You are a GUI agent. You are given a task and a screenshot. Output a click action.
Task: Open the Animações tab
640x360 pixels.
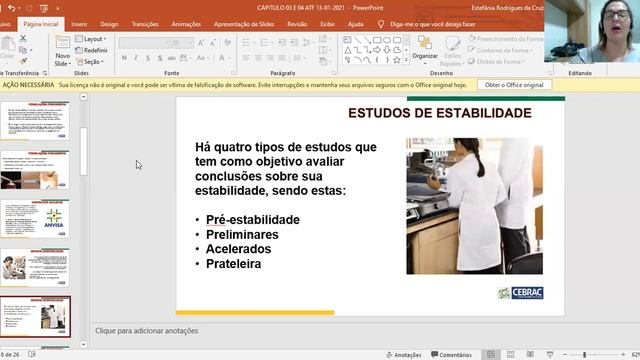click(186, 24)
